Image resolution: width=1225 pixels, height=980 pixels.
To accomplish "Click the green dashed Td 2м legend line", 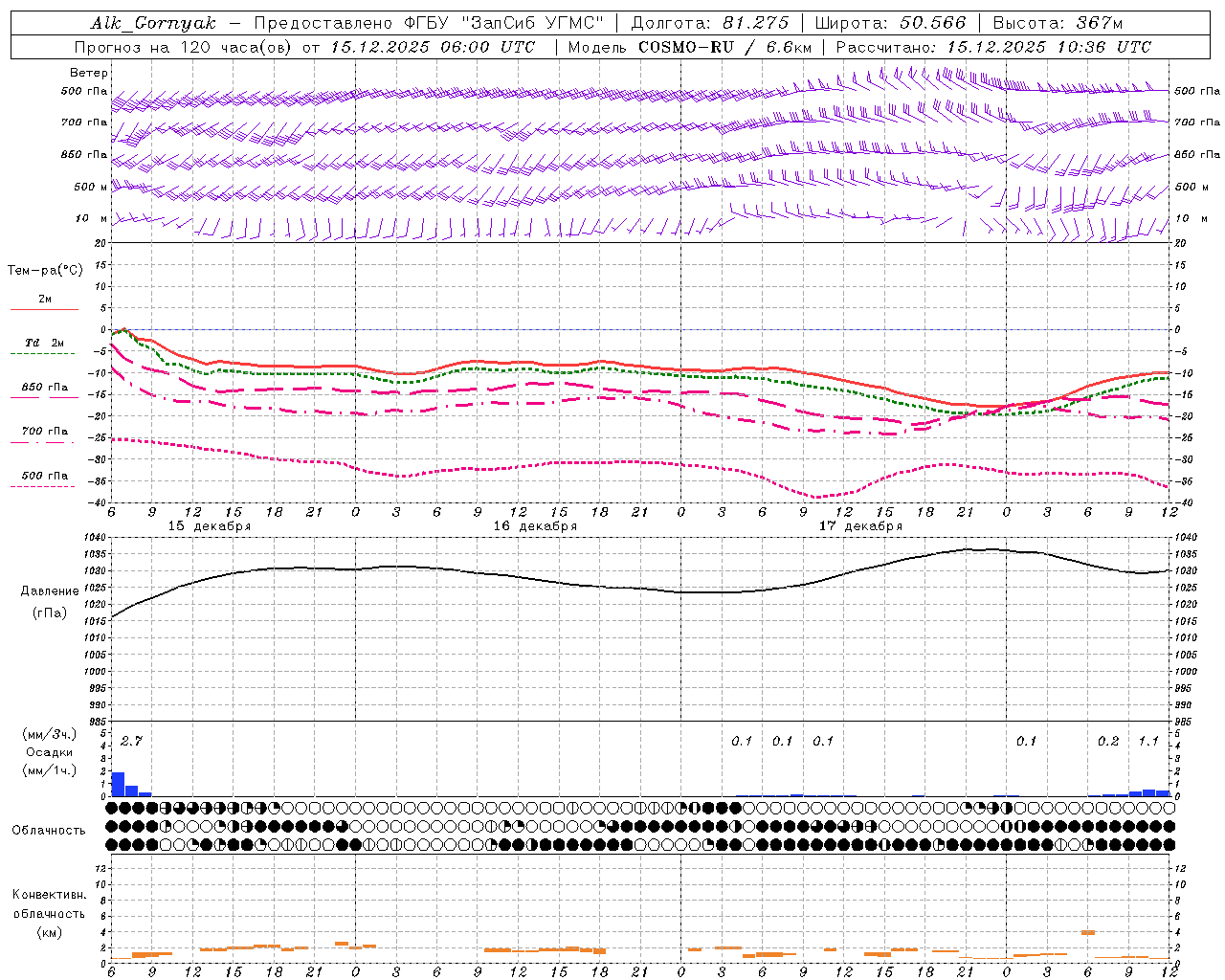I will pos(44,354).
